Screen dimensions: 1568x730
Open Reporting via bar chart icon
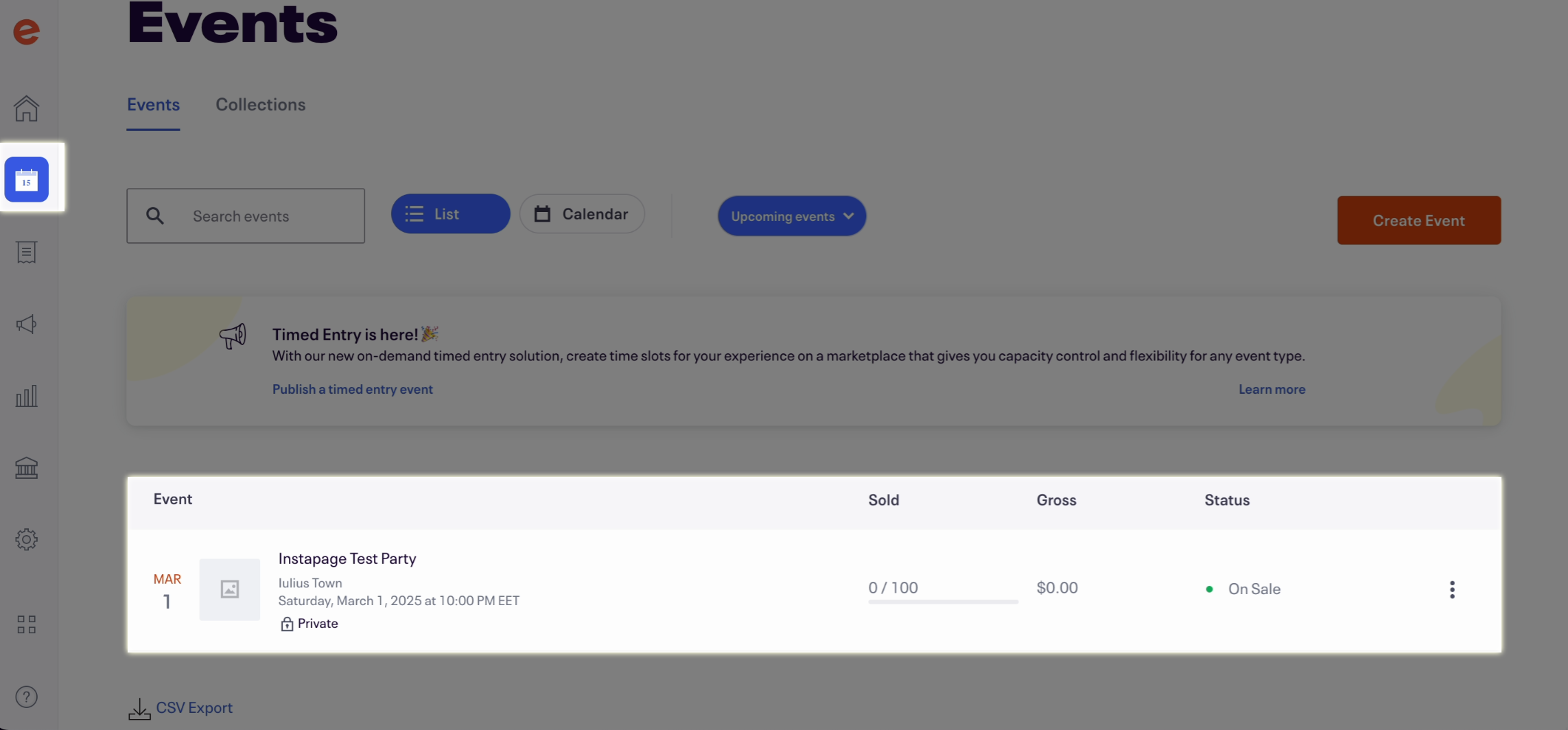pos(26,396)
